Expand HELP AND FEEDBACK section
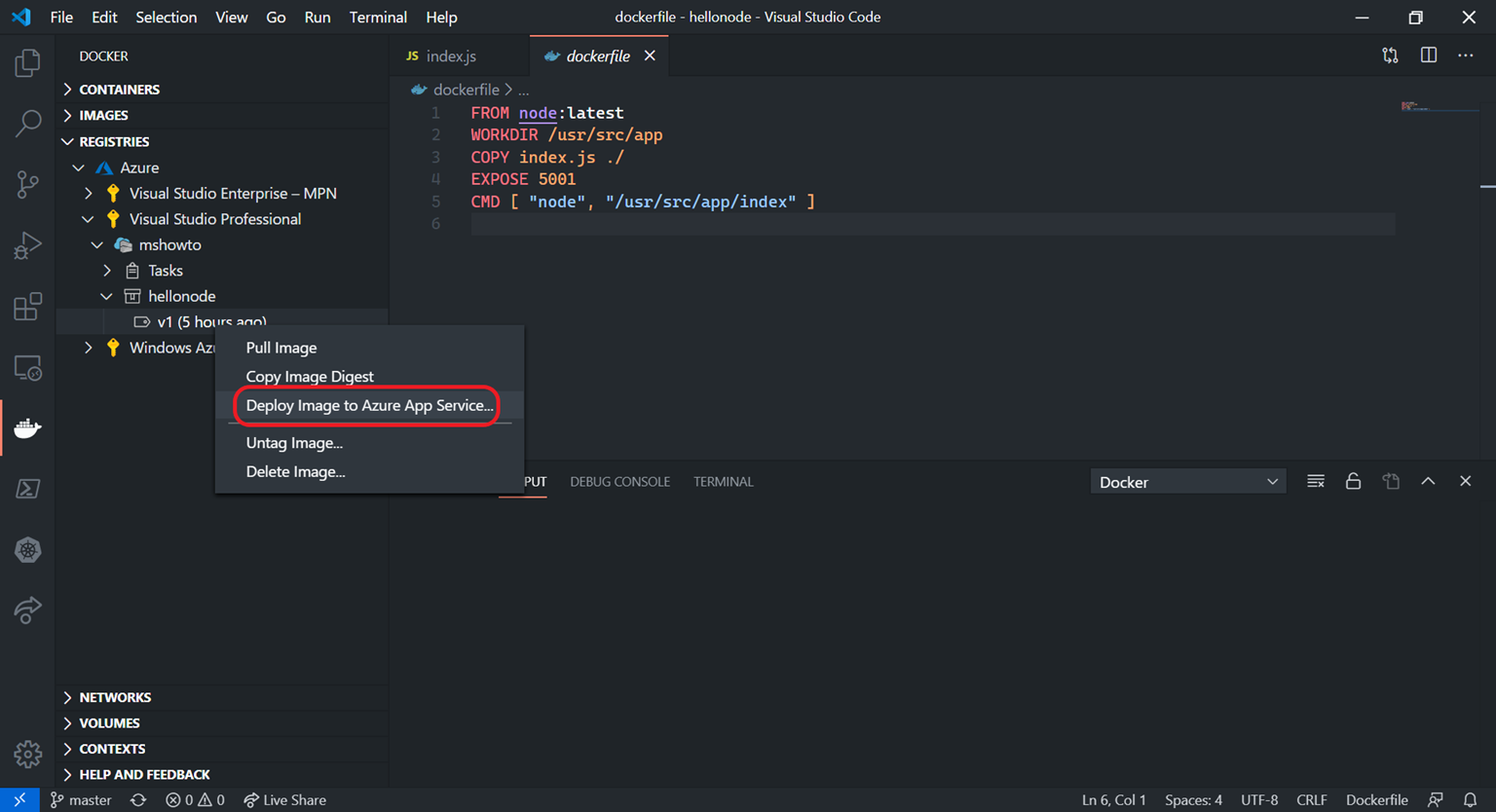This screenshot has height=812, width=1496. click(222, 774)
